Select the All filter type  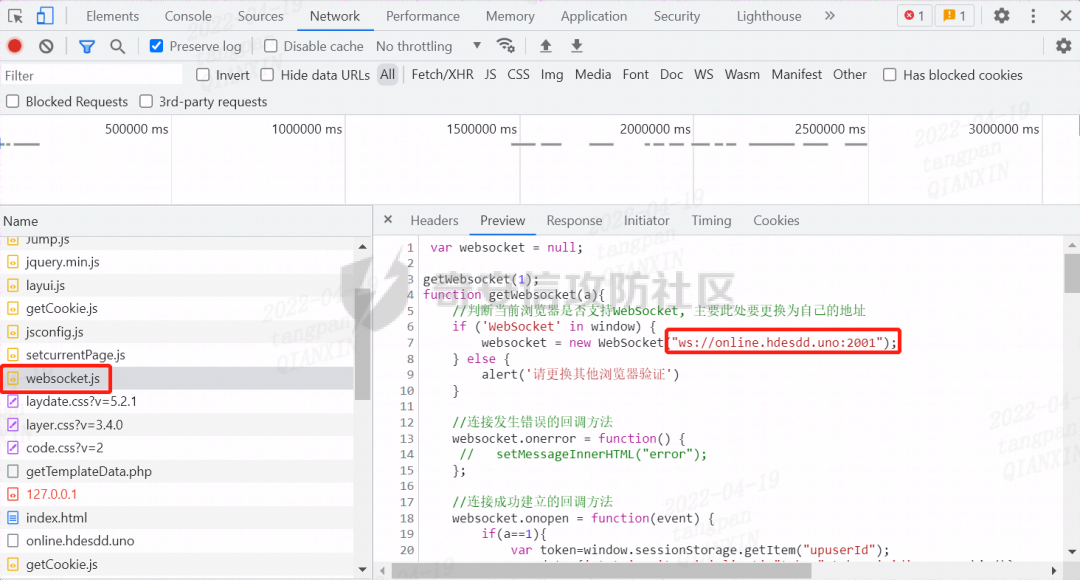click(388, 74)
